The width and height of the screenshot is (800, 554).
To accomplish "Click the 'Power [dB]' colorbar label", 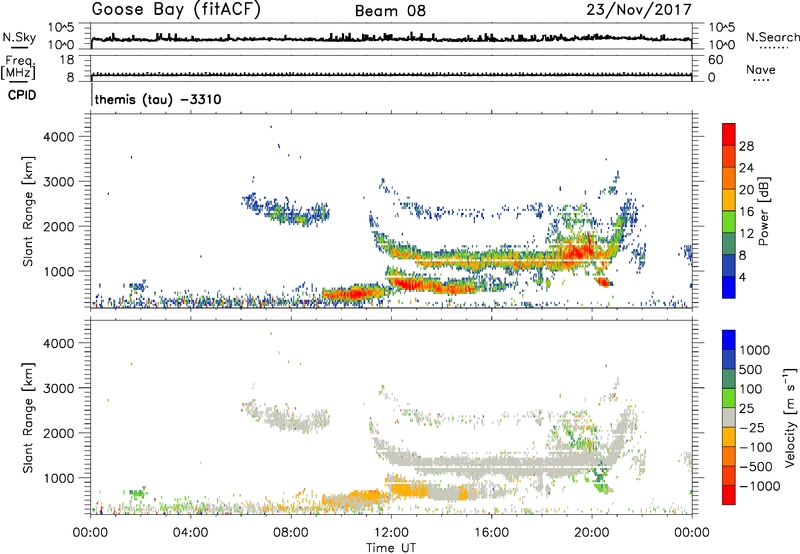I will click(x=764, y=211).
